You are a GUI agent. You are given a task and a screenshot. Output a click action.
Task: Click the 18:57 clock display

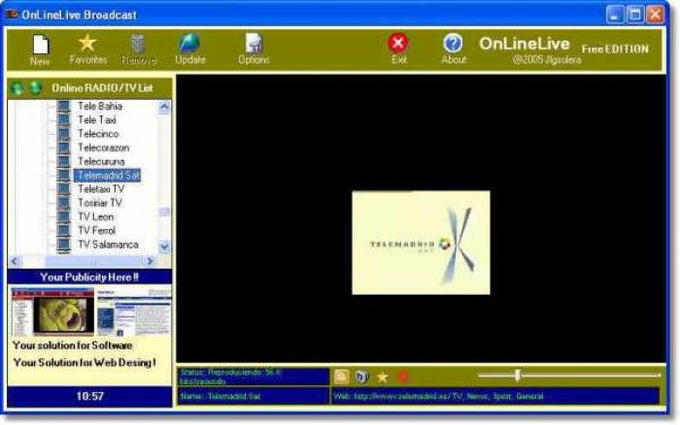coord(89,396)
